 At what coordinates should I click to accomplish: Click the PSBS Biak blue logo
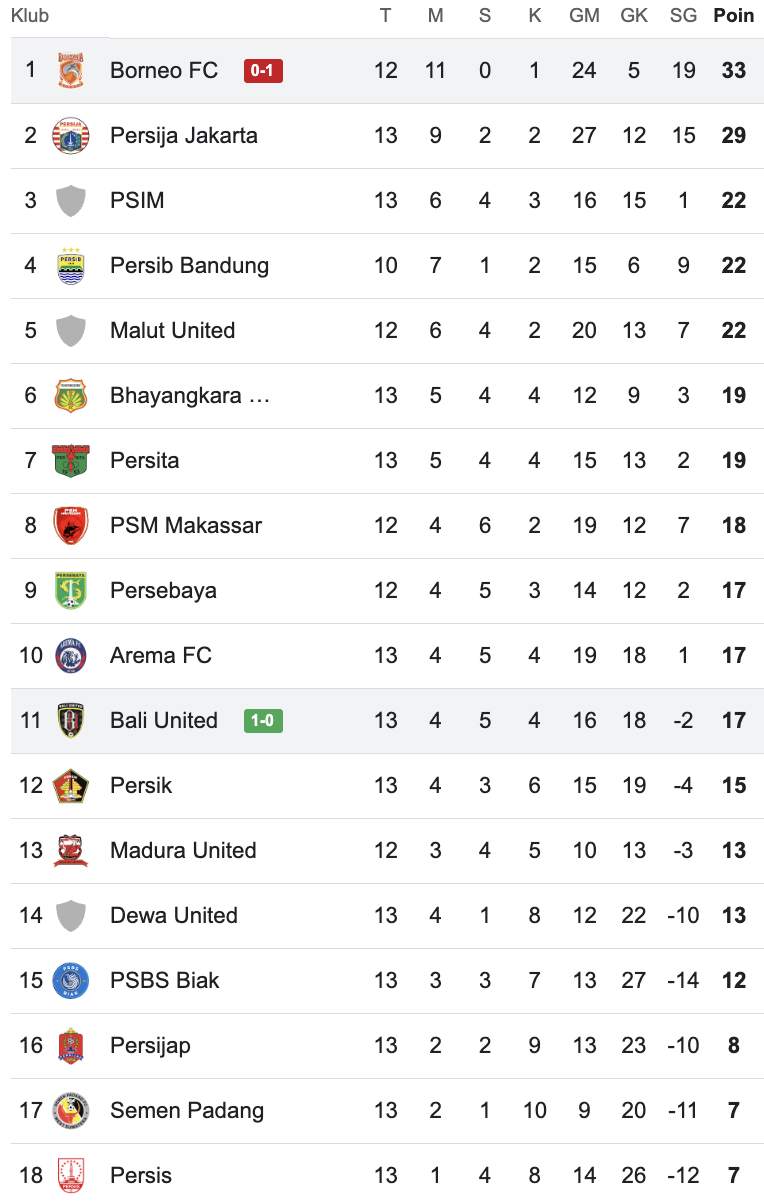(71, 981)
